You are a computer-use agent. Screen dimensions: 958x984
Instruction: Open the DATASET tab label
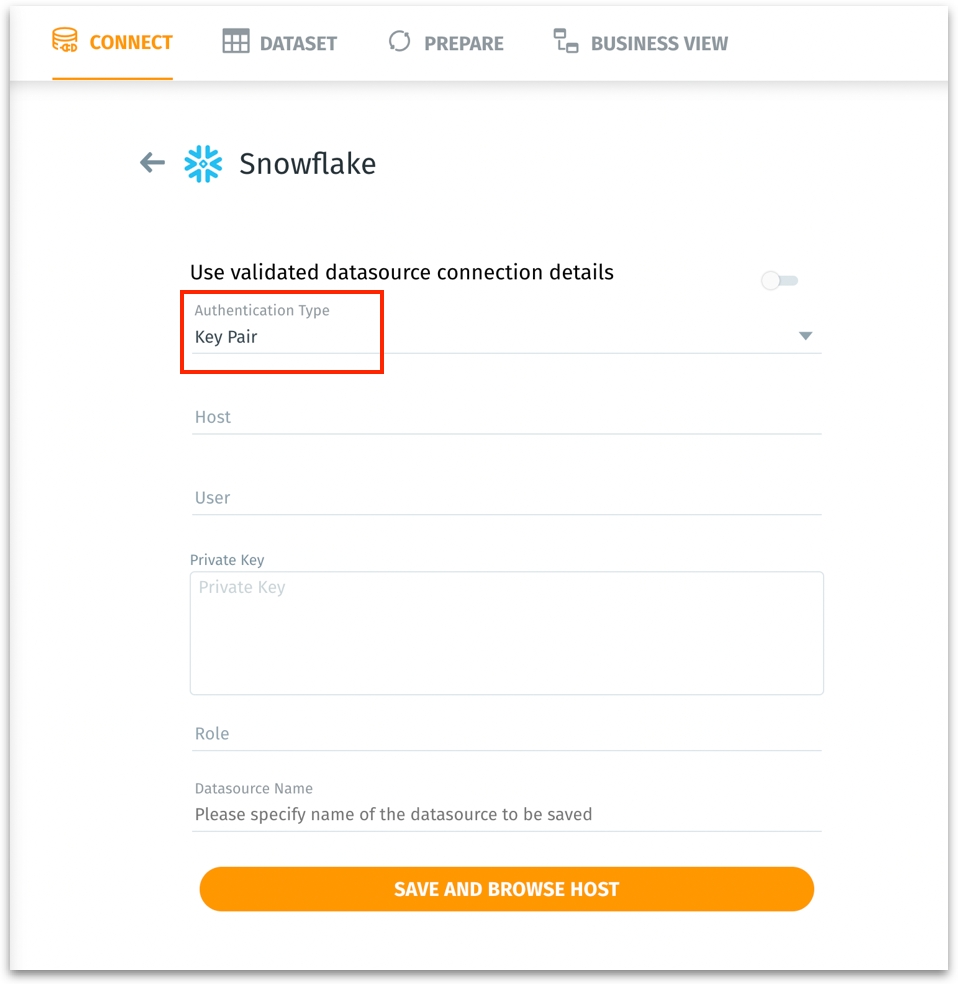coord(298,43)
